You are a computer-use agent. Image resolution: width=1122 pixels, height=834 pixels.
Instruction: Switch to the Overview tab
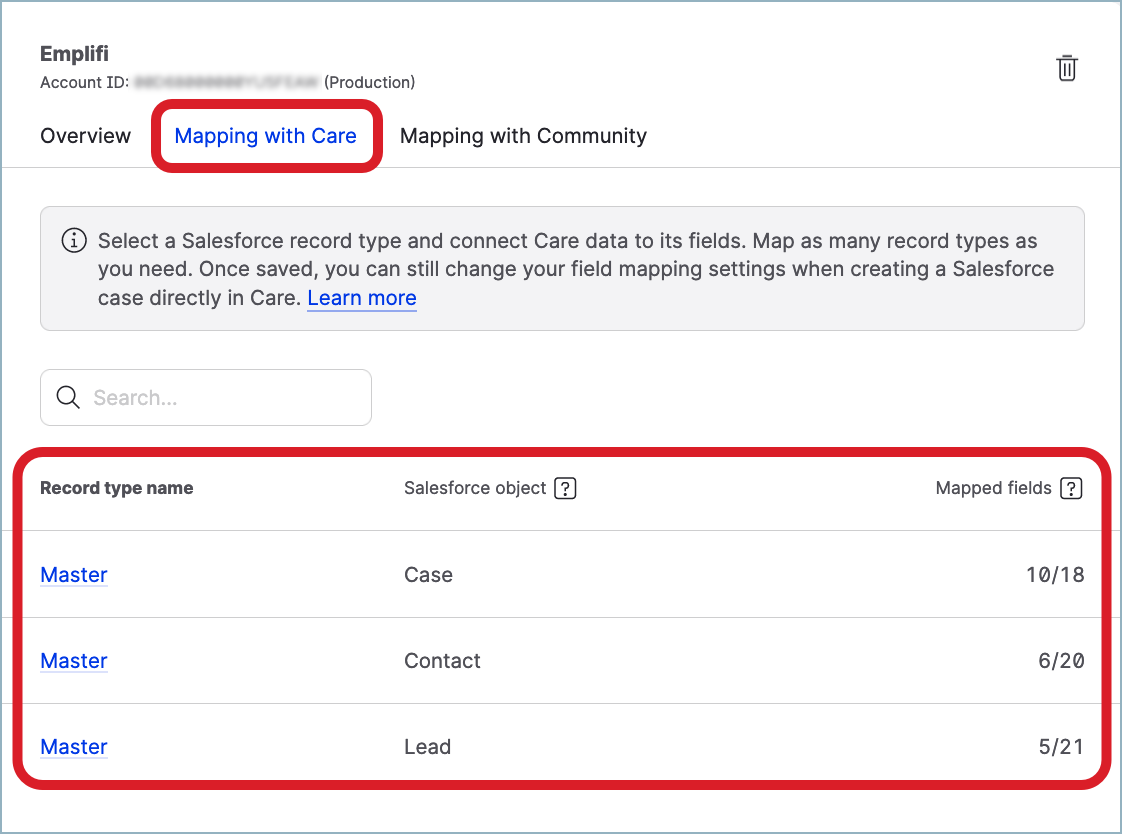(x=85, y=136)
